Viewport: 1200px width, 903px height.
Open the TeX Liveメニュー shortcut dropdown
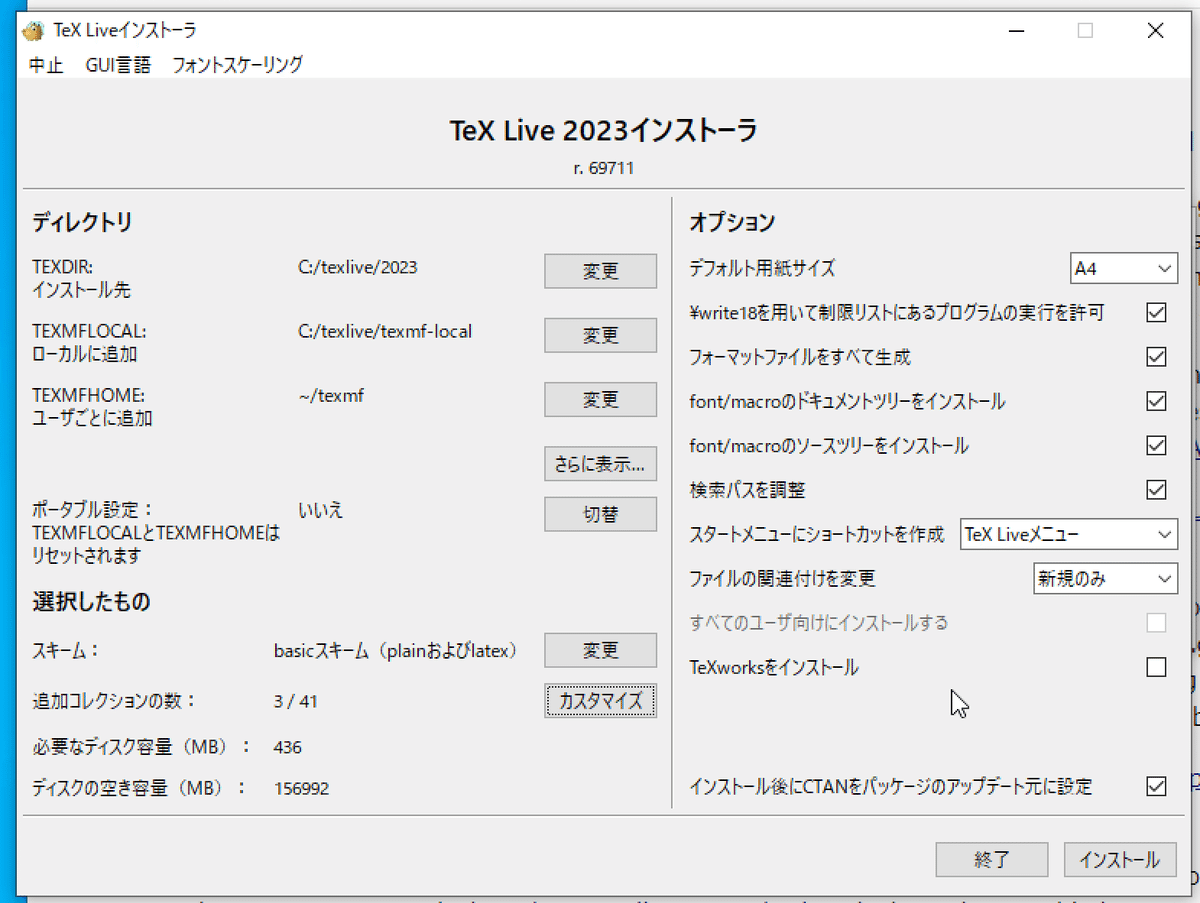1069,534
